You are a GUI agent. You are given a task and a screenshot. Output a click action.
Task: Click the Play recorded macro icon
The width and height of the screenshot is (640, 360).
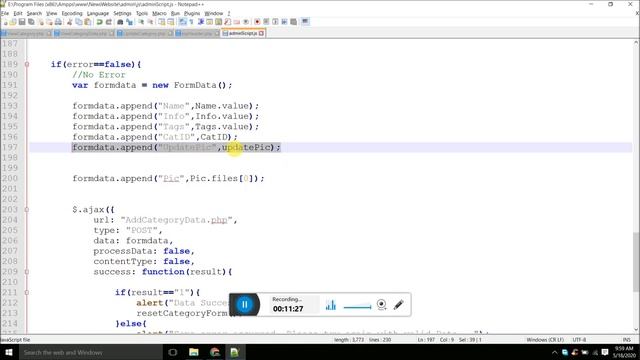[275, 22]
